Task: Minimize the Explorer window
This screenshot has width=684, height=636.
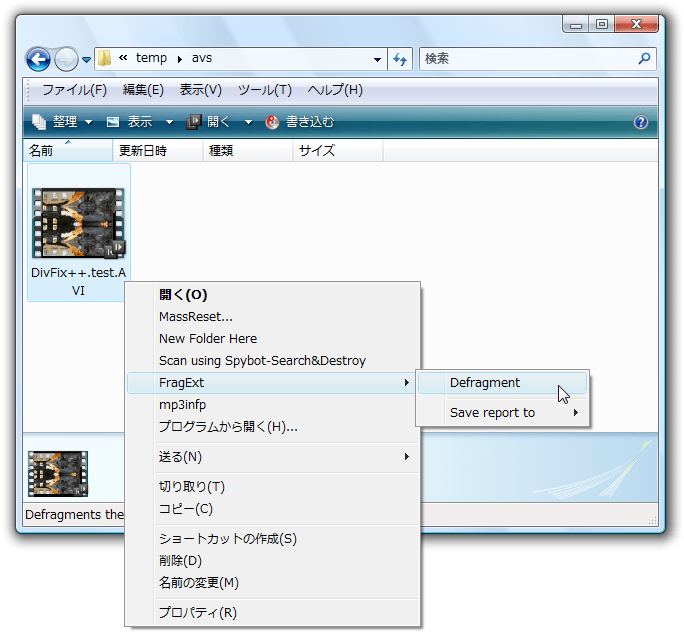Action: tap(576, 24)
